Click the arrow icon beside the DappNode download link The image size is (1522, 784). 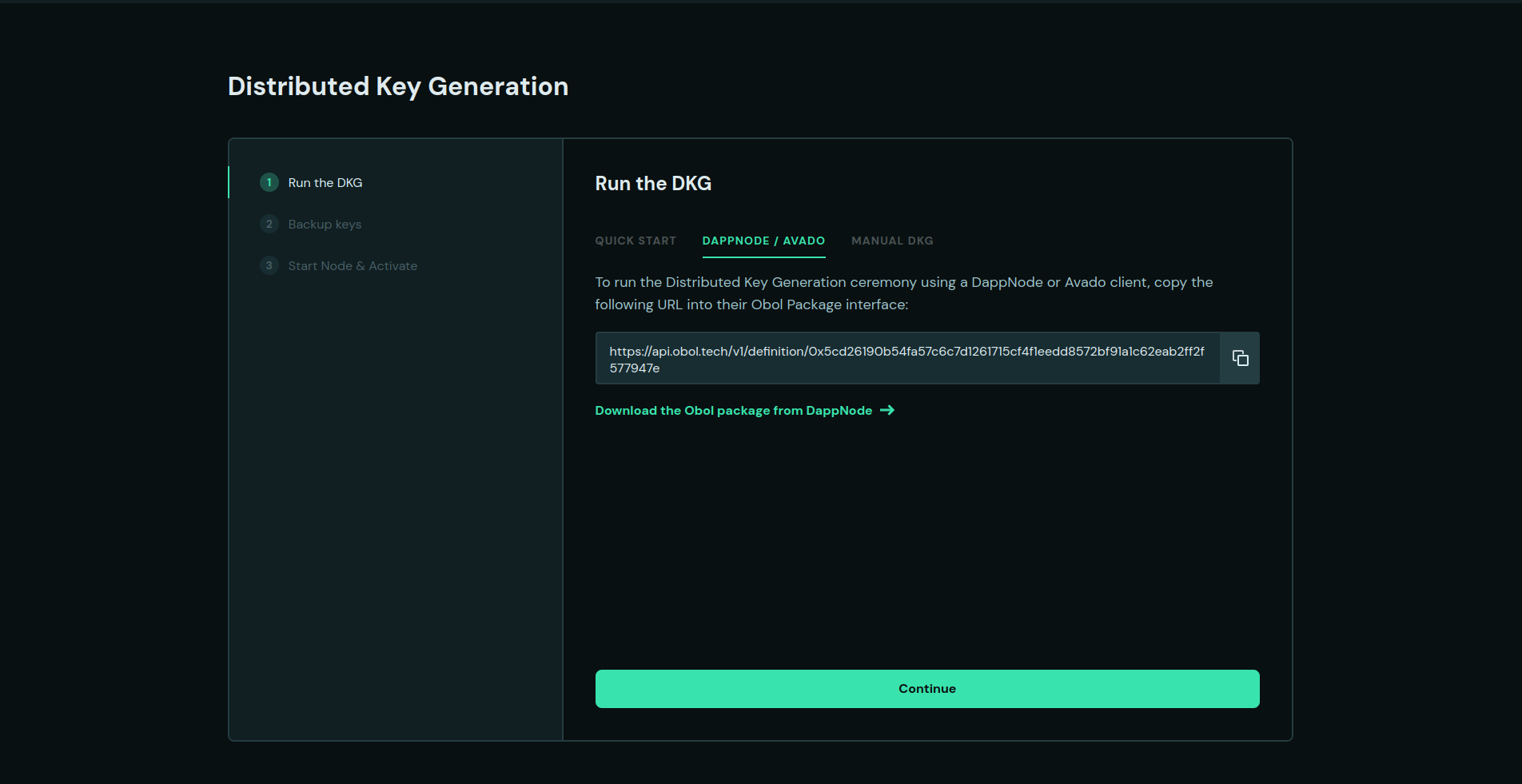pos(887,410)
